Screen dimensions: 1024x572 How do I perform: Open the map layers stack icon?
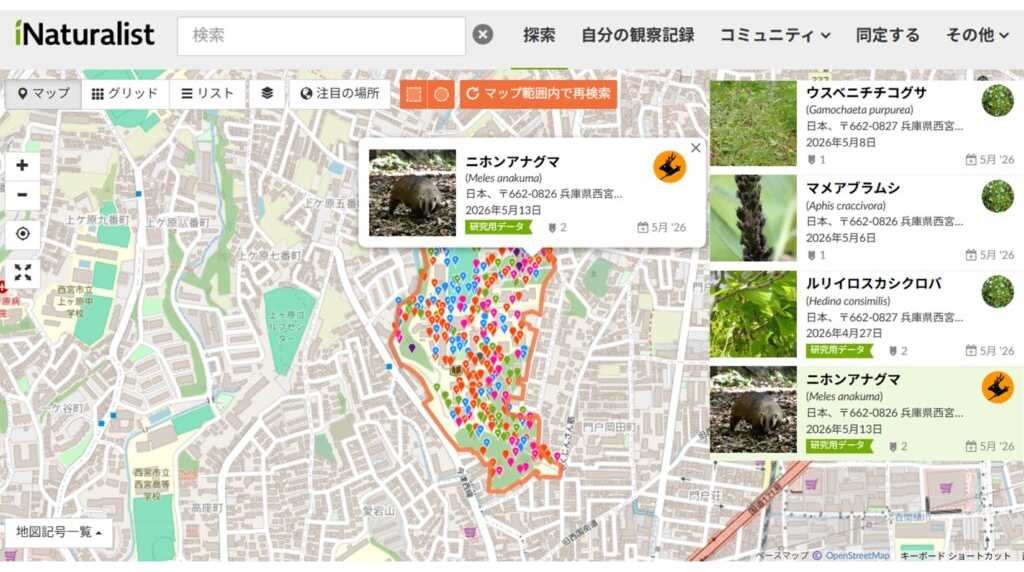point(267,93)
